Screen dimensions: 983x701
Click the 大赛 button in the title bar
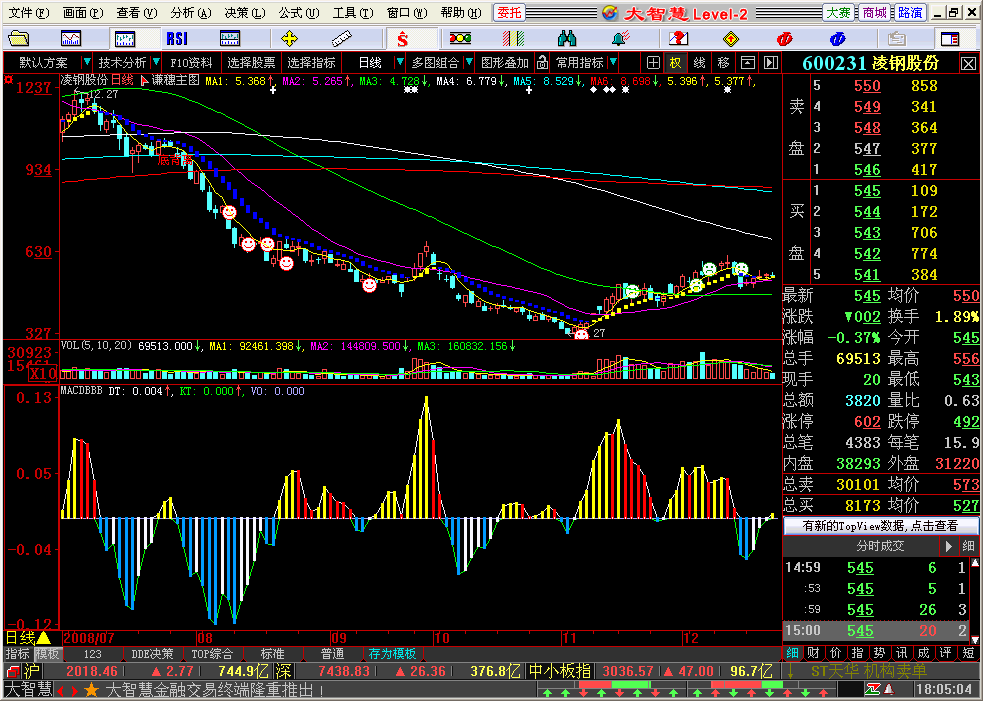click(x=838, y=13)
